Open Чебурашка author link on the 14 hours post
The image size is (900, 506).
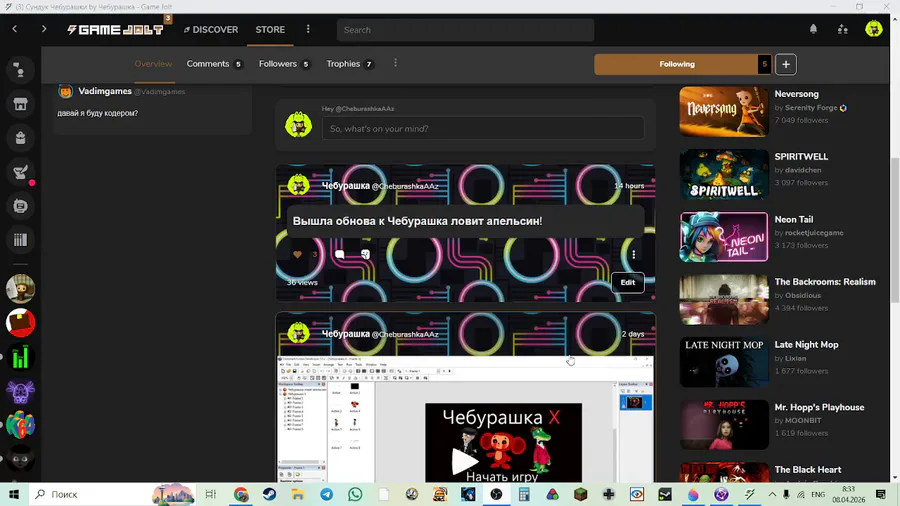(x=346, y=186)
